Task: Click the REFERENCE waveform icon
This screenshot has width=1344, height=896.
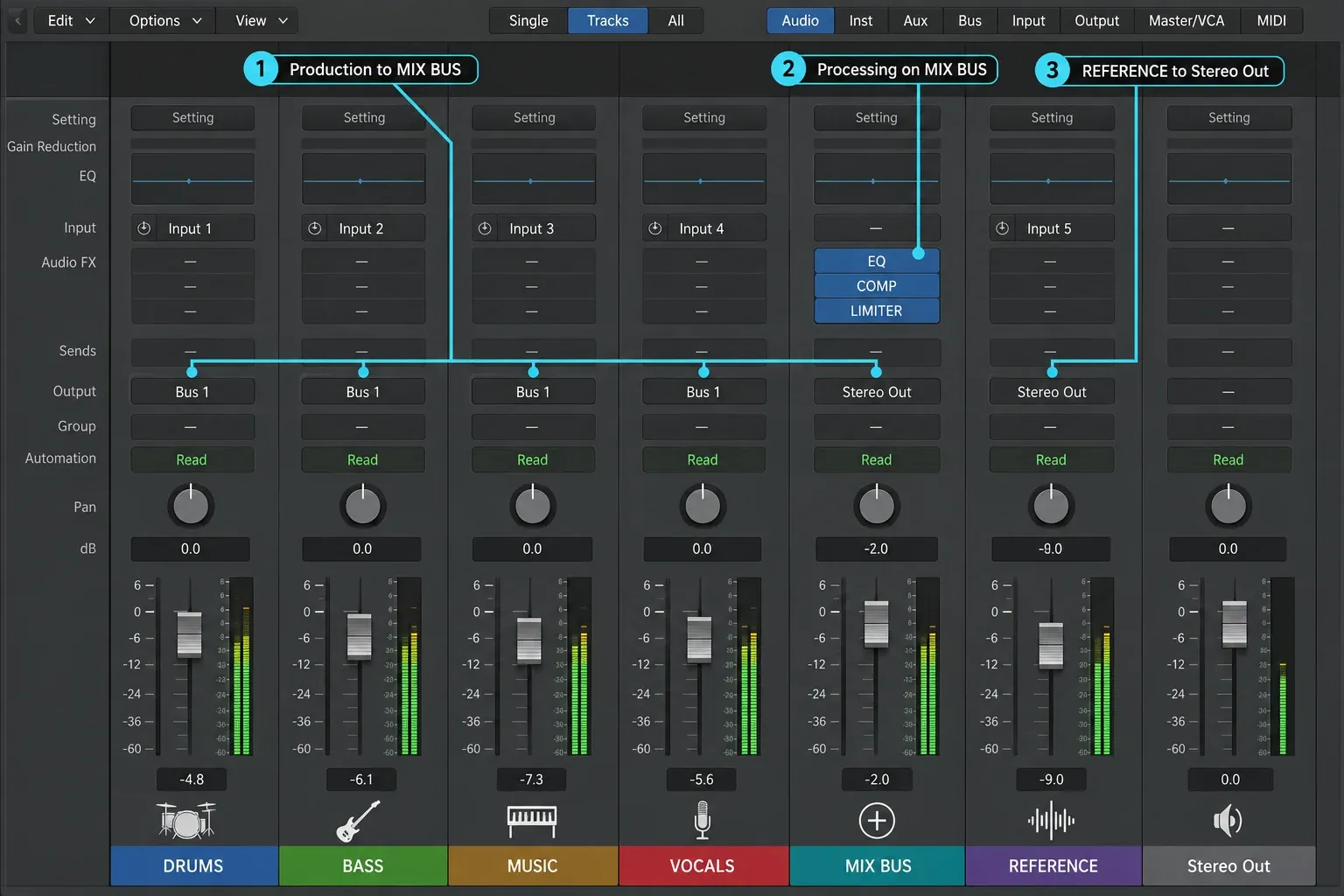Action: point(1051,821)
